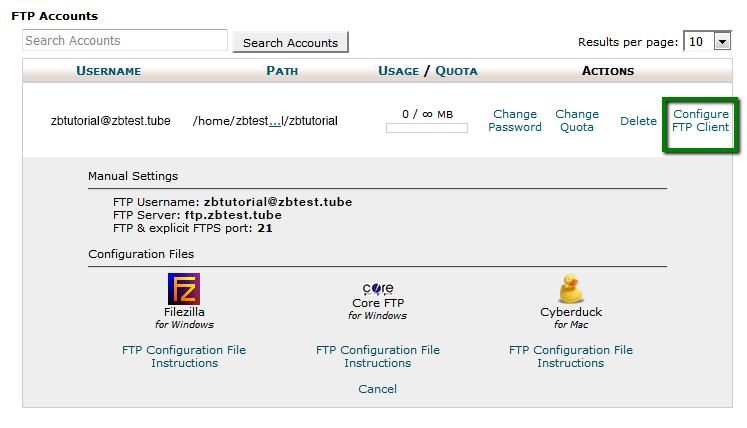Click the Cyberduck duck icon
This screenshot has height=428, width=747.
tap(571, 288)
